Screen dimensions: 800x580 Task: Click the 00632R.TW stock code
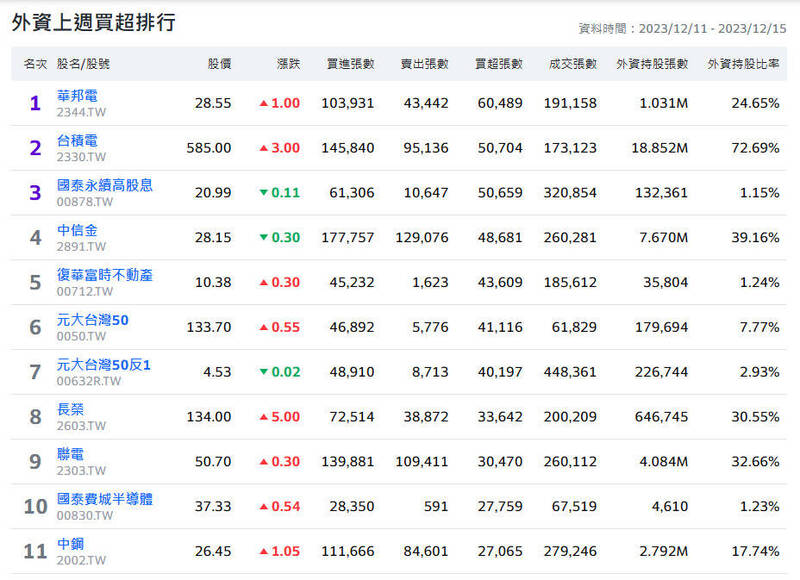coord(89,381)
